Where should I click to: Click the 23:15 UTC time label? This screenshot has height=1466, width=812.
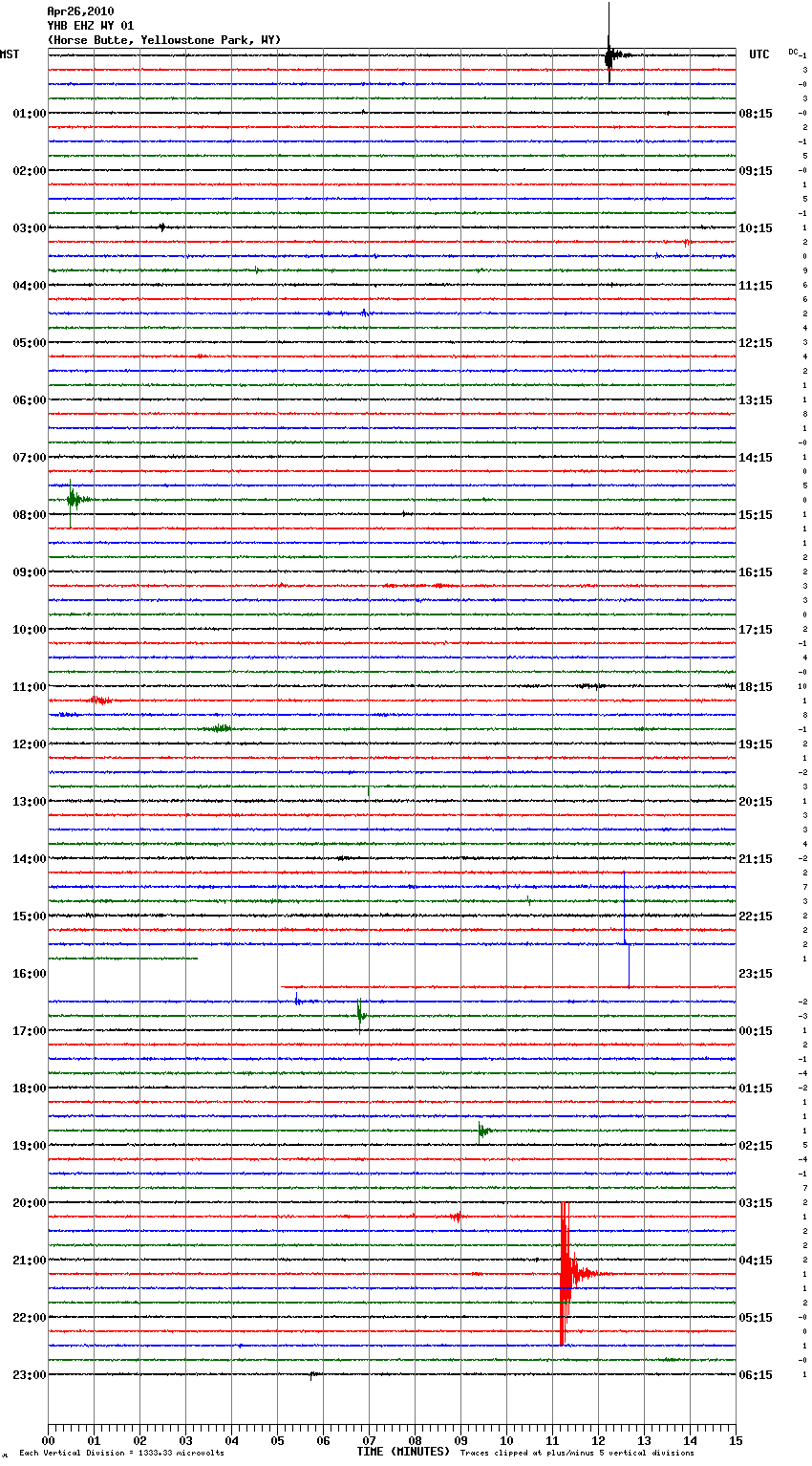point(756,974)
